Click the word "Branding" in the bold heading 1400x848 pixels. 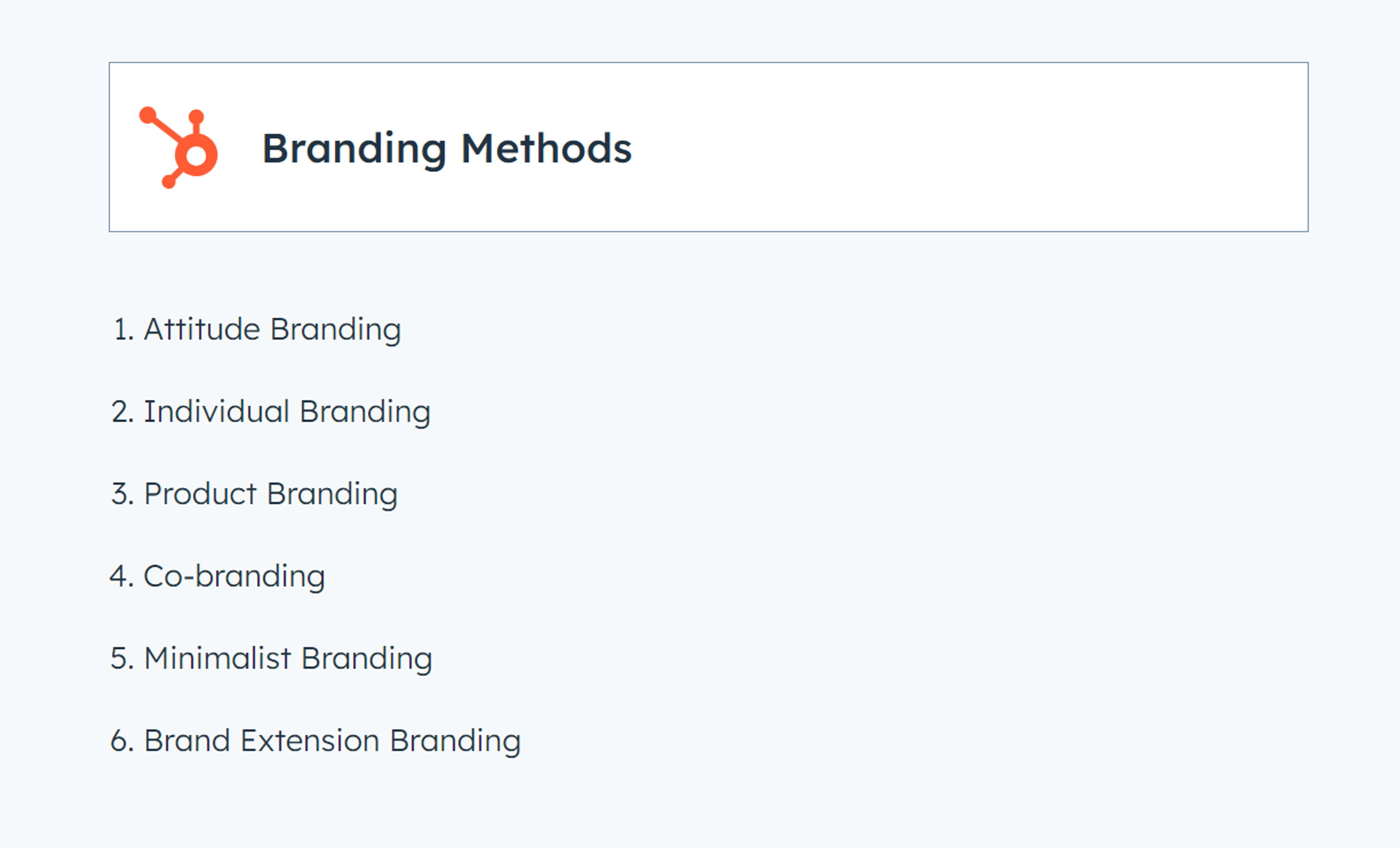(x=353, y=149)
